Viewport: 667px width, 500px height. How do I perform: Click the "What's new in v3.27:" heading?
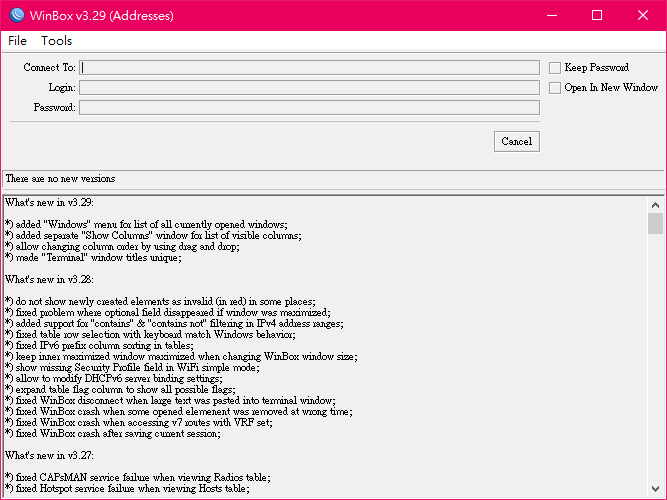click(x=49, y=455)
